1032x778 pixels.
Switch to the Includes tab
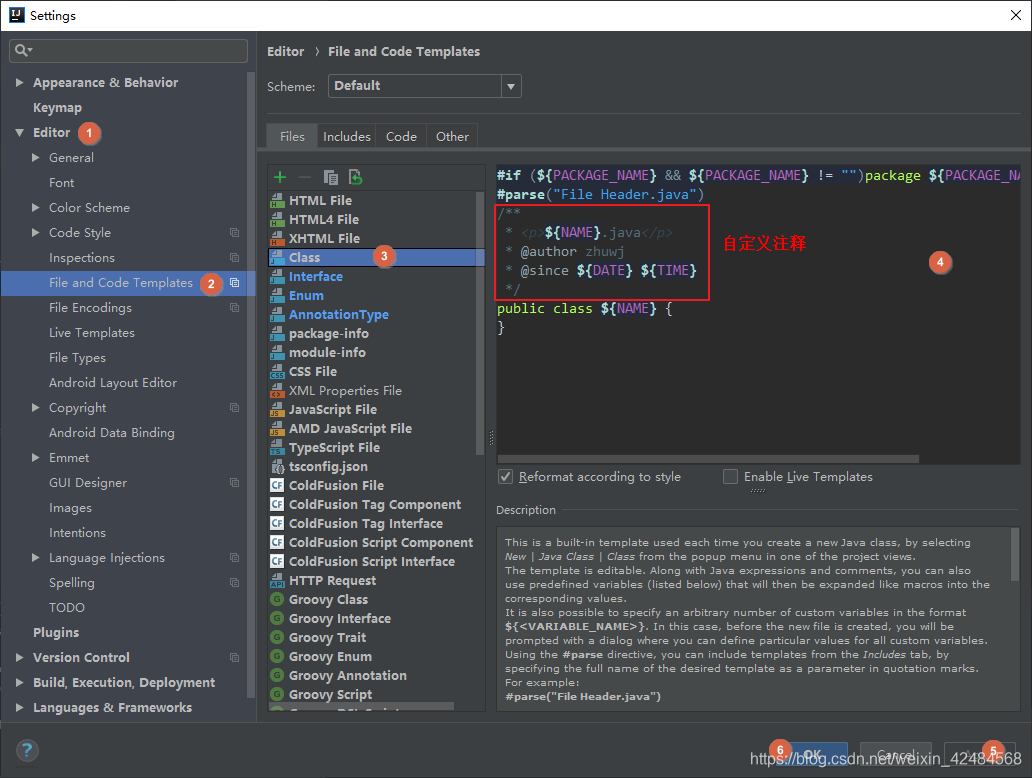pos(346,136)
